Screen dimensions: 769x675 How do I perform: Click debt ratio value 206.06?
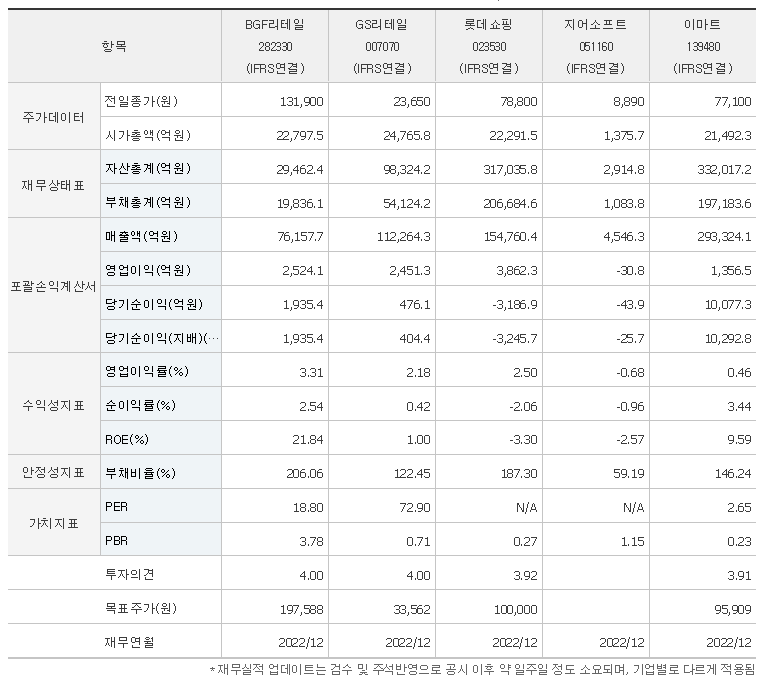pyautogui.click(x=305, y=474)
